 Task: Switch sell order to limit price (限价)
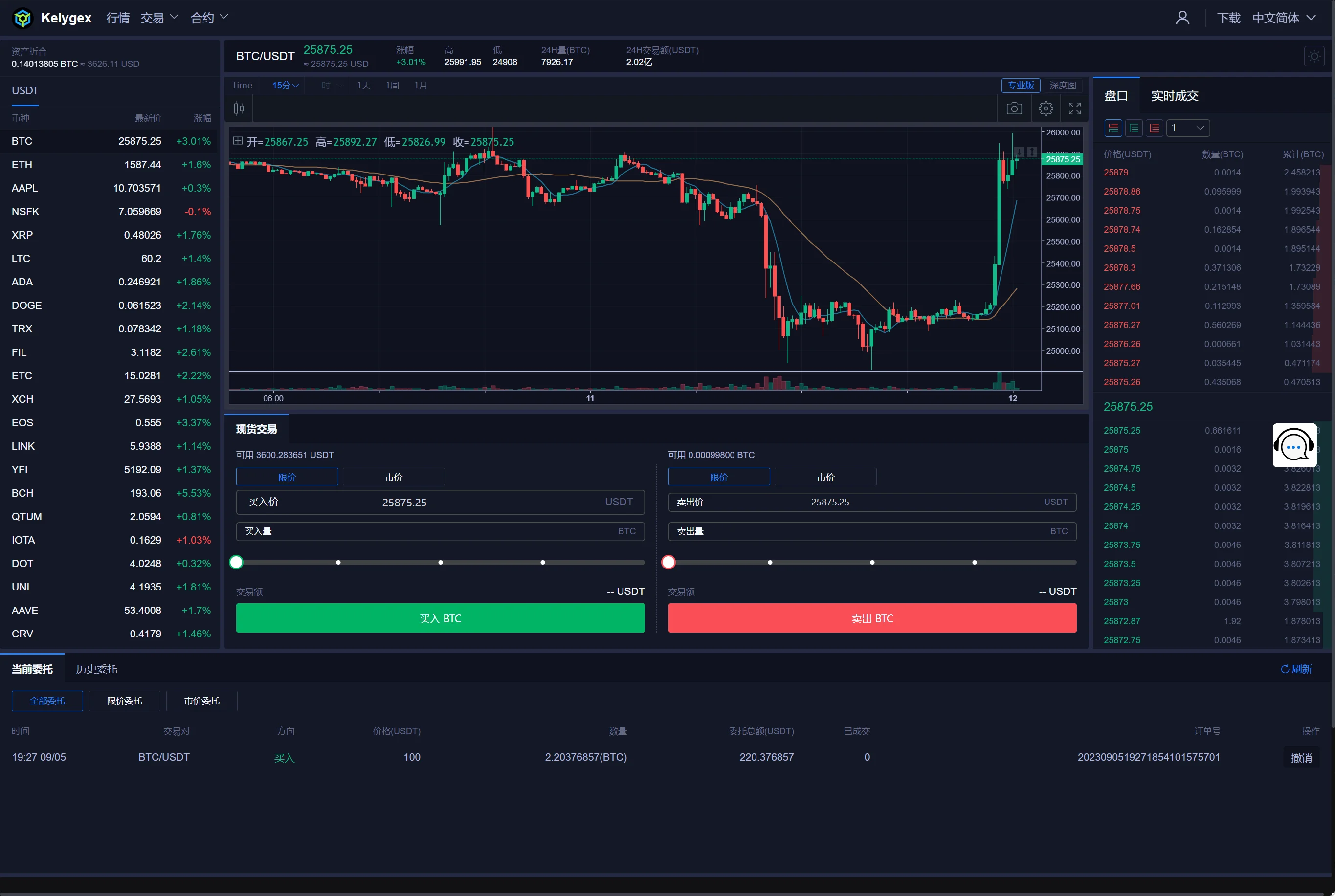point(718,477)
